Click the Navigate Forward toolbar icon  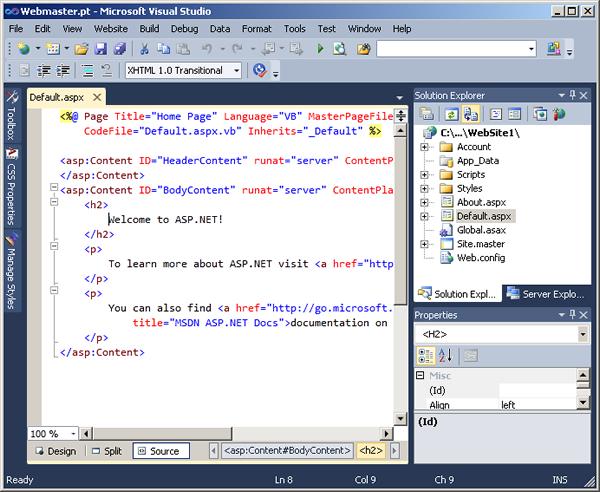click(x=296, y=49)
